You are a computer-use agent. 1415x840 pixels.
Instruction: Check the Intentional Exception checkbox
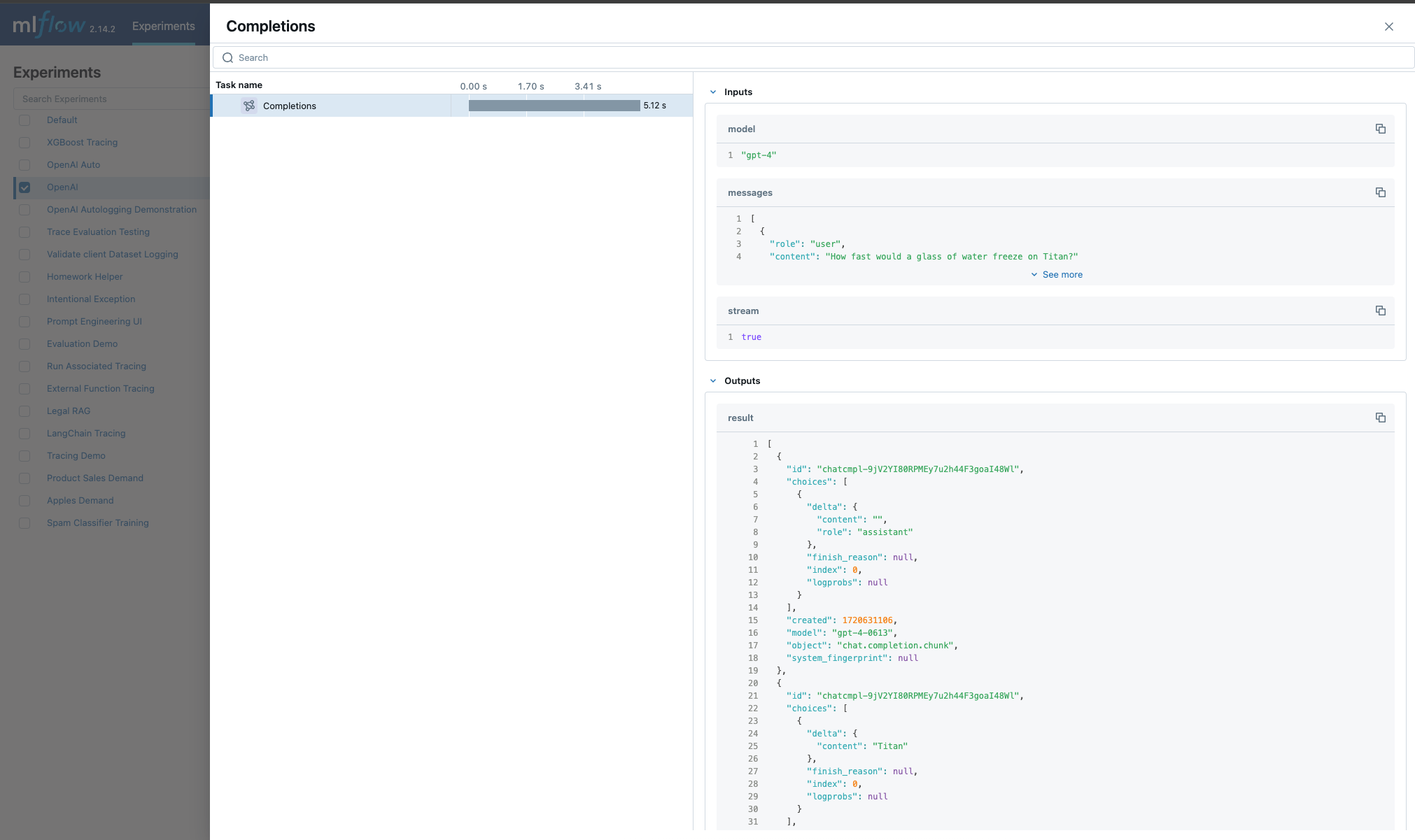click(x=24, y=299)
